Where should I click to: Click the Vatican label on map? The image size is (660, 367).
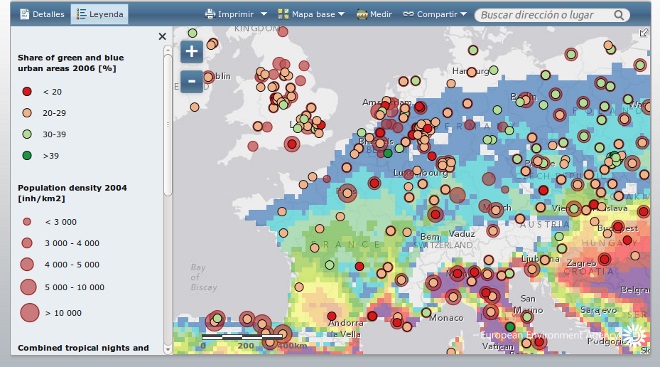point(498,347)
